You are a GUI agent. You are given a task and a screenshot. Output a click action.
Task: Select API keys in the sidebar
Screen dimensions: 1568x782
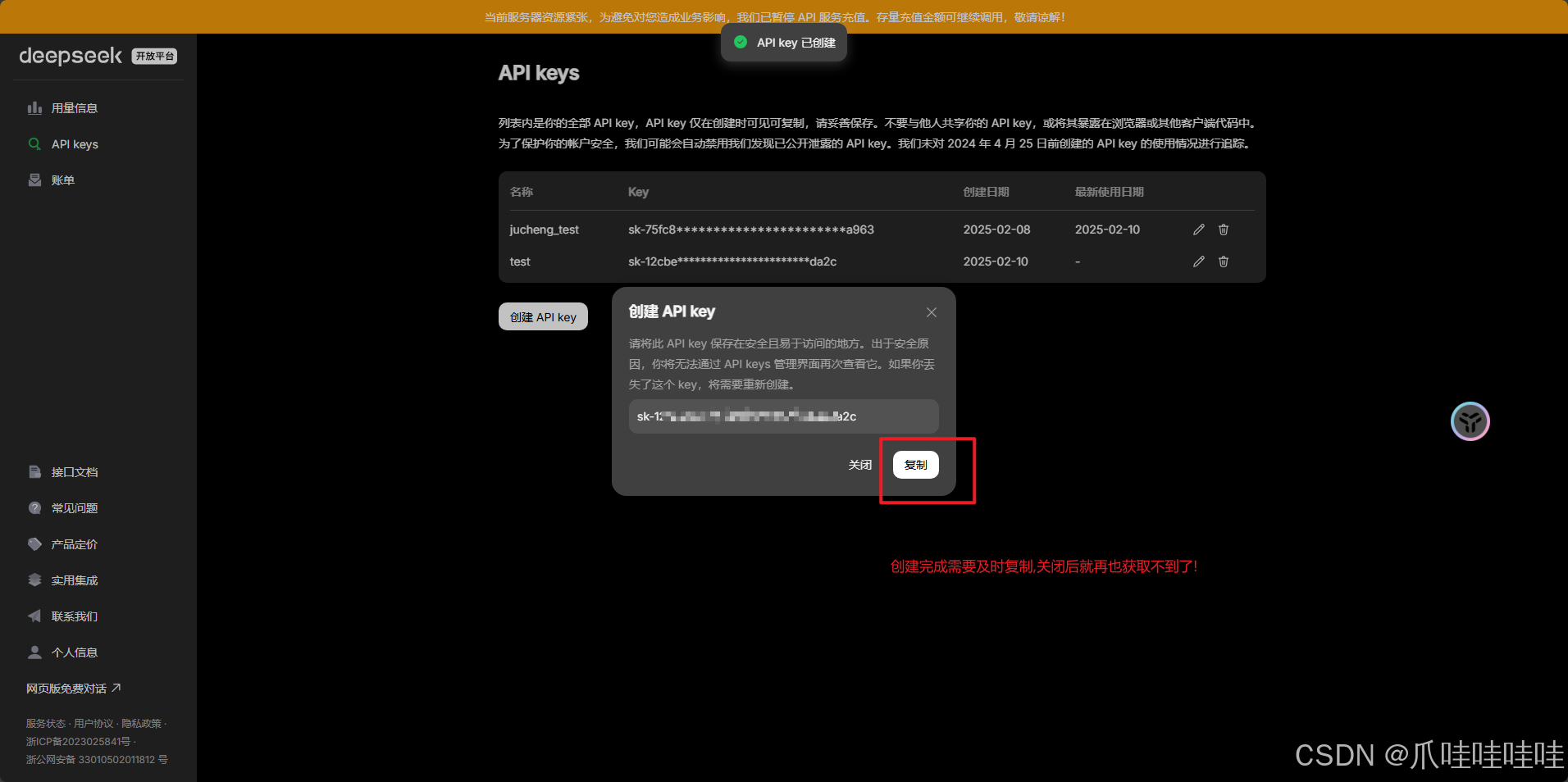(75, 144)
